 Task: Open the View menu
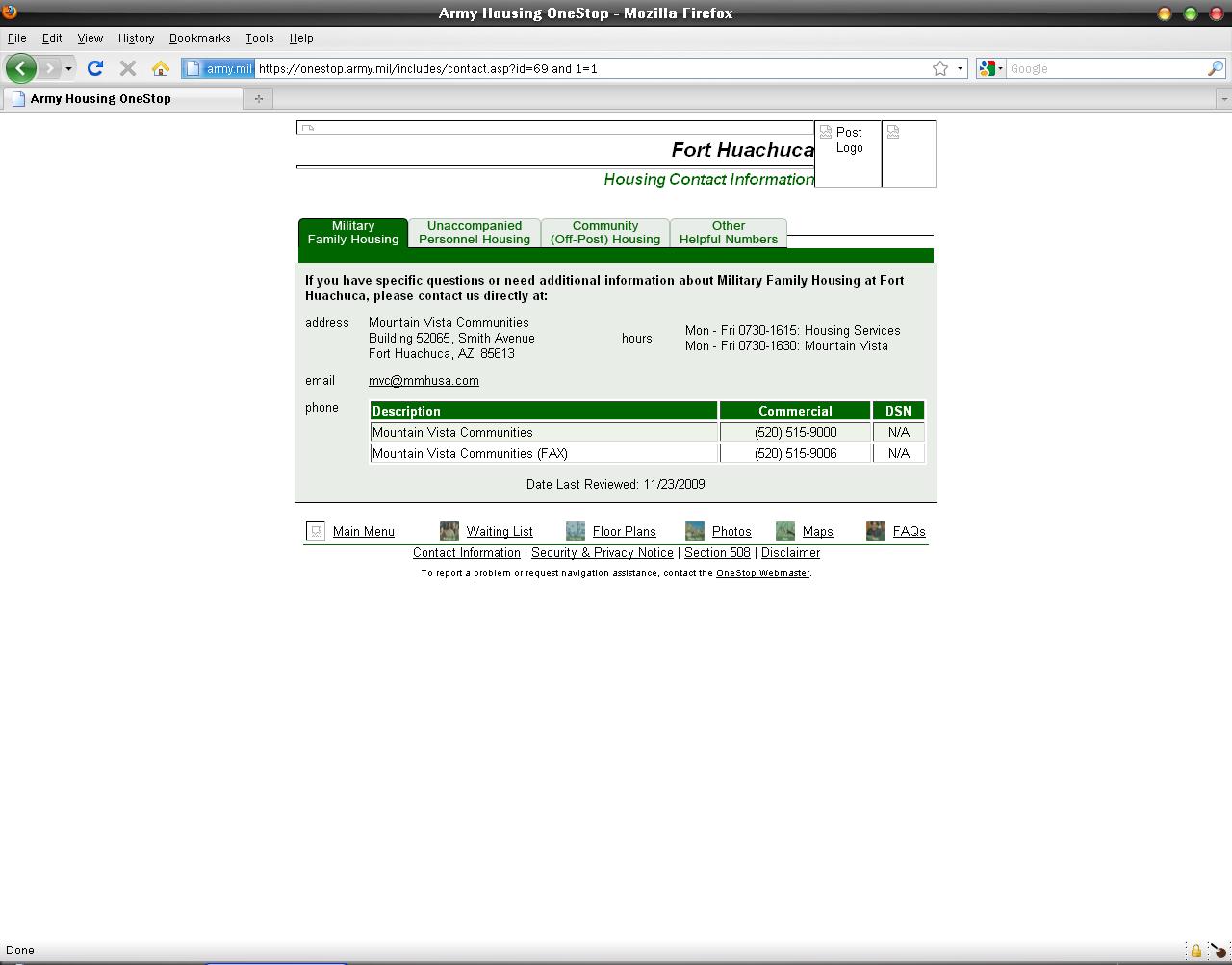pyautogui.click(x=90, y=38)
